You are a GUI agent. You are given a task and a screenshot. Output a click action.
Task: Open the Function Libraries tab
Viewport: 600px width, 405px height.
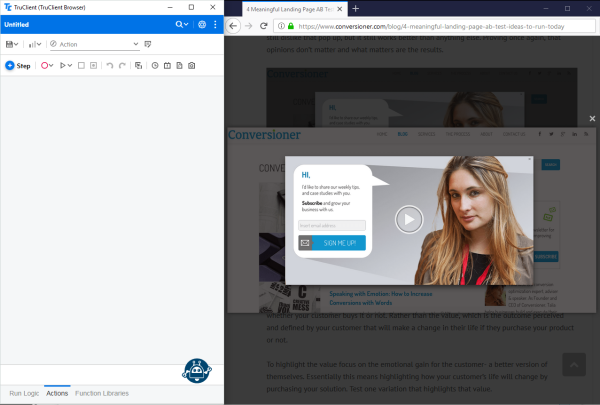point(102,394)
